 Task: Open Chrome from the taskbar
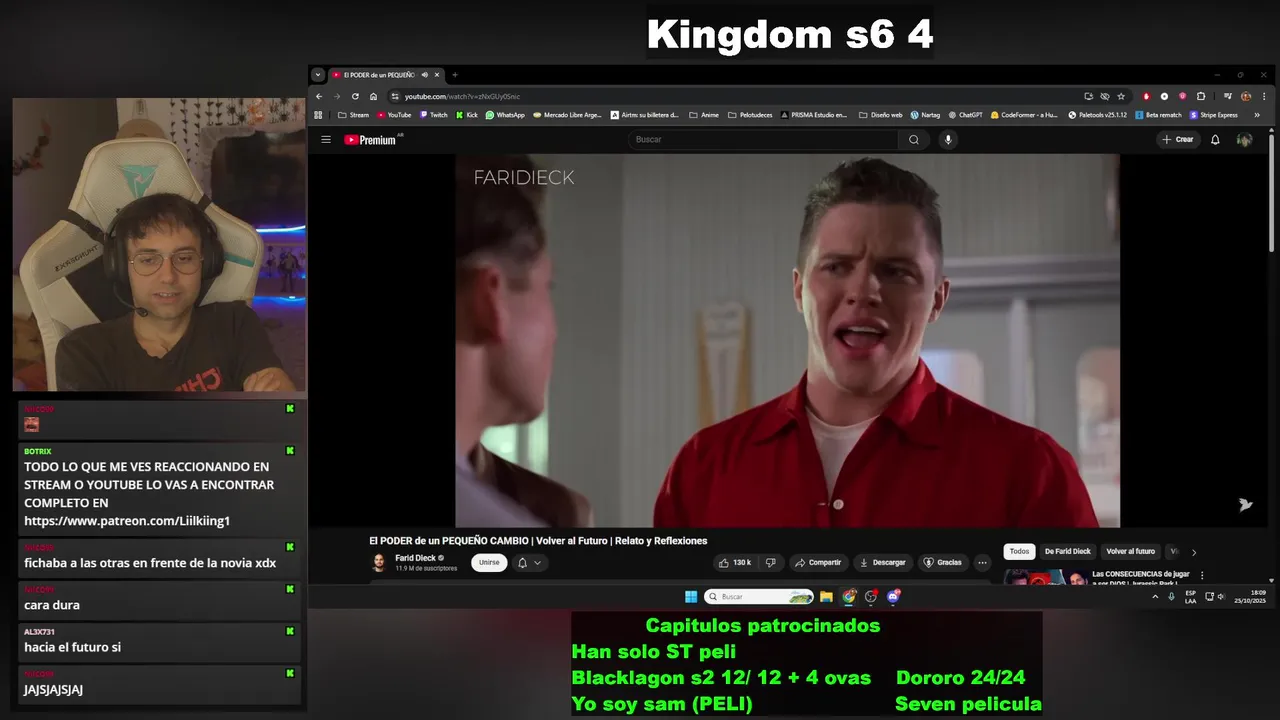849,597
